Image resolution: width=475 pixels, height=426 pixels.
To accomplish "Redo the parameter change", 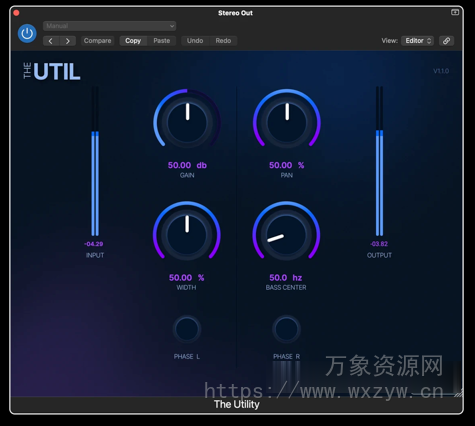I will [223, 41].
